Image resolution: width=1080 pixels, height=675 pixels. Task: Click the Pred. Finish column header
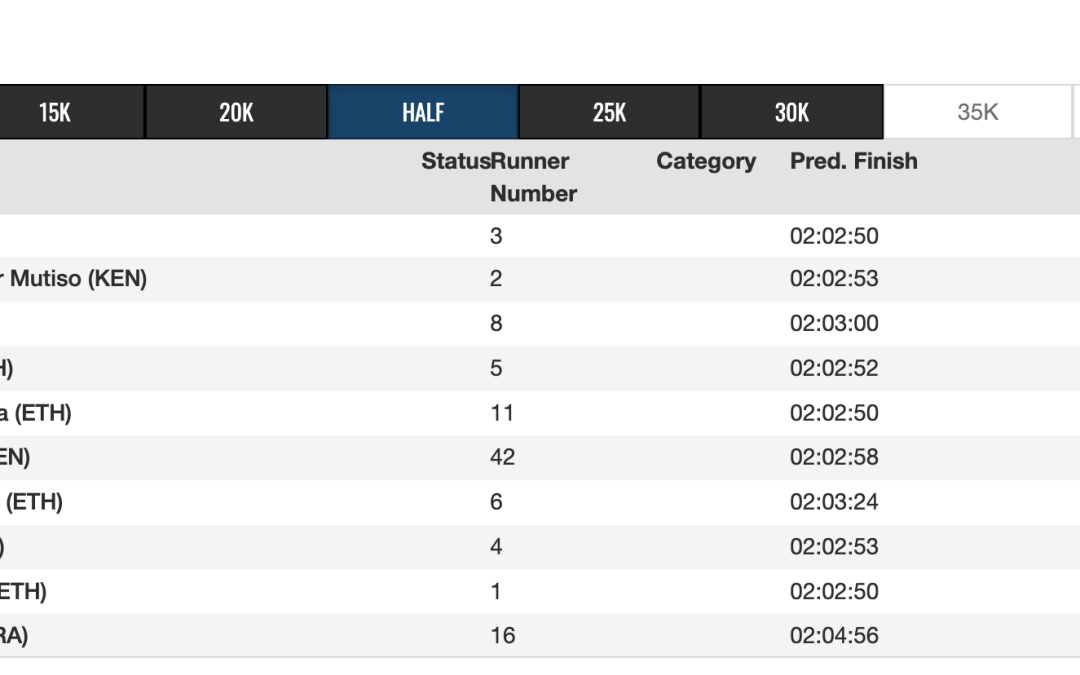tap(853, 162)
